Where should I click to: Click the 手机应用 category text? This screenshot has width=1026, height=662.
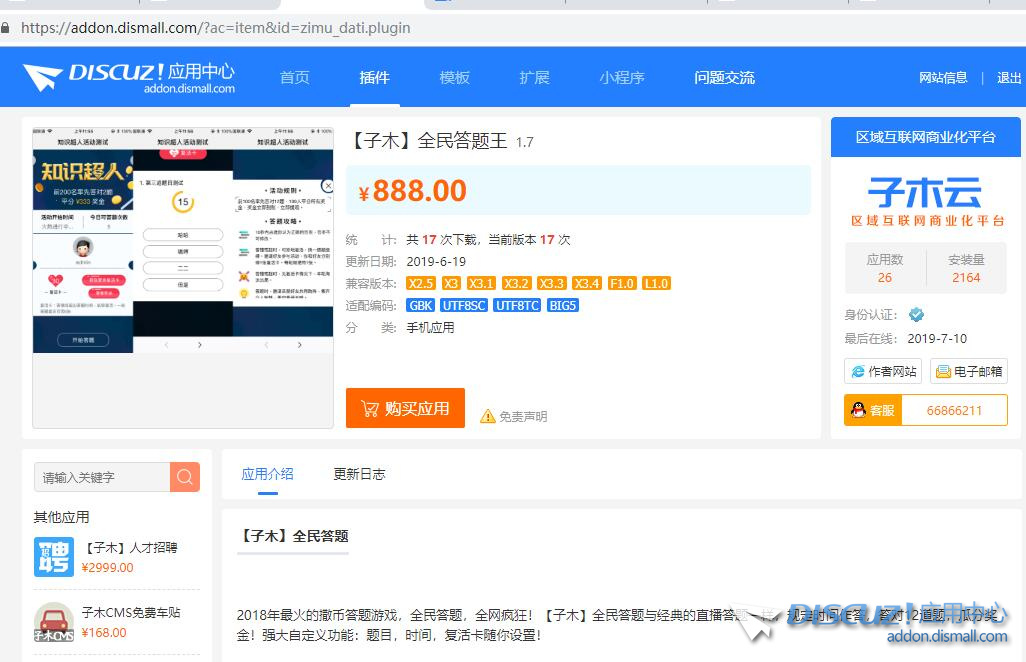pyautogui.click(x=431, y=328)
